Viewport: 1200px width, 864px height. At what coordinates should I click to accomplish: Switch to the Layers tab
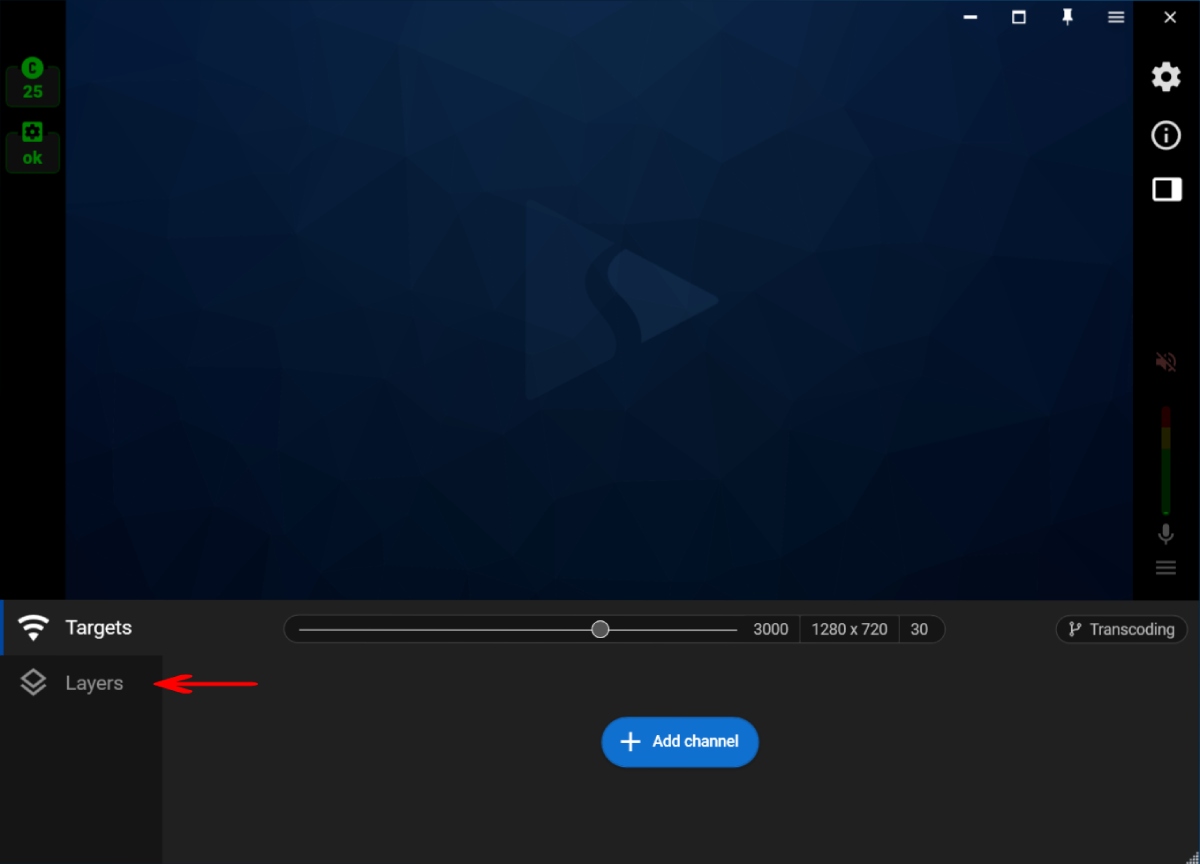pyautogui.click(x=93, y=682)
